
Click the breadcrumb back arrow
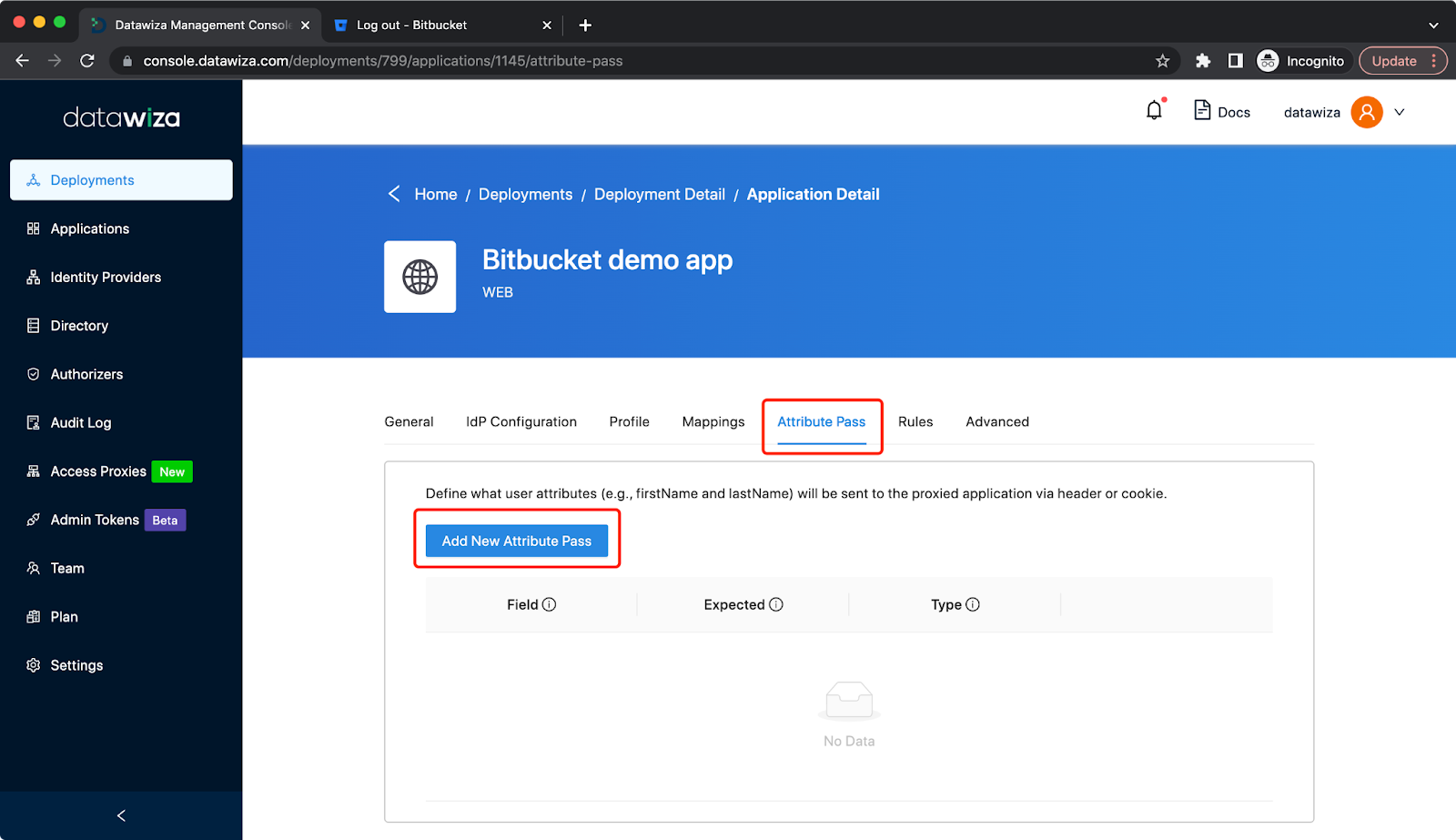[x=394, y=194]
